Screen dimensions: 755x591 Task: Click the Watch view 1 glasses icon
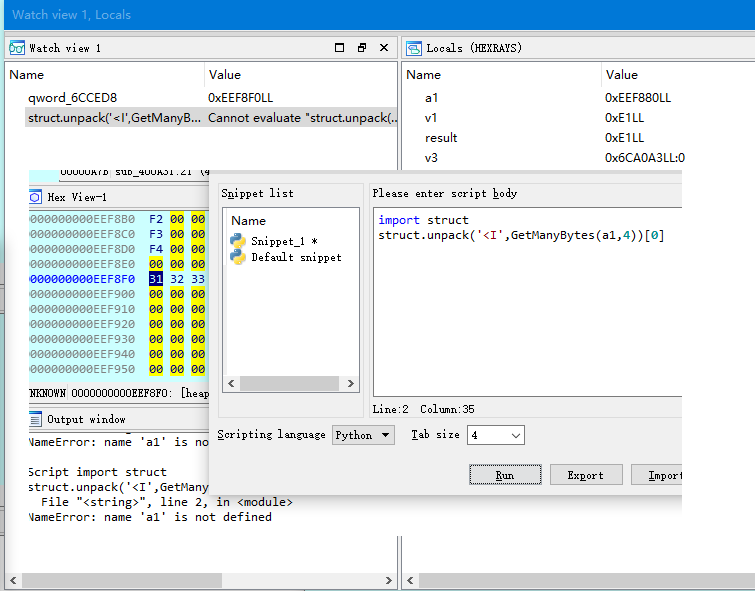[17, 48]
